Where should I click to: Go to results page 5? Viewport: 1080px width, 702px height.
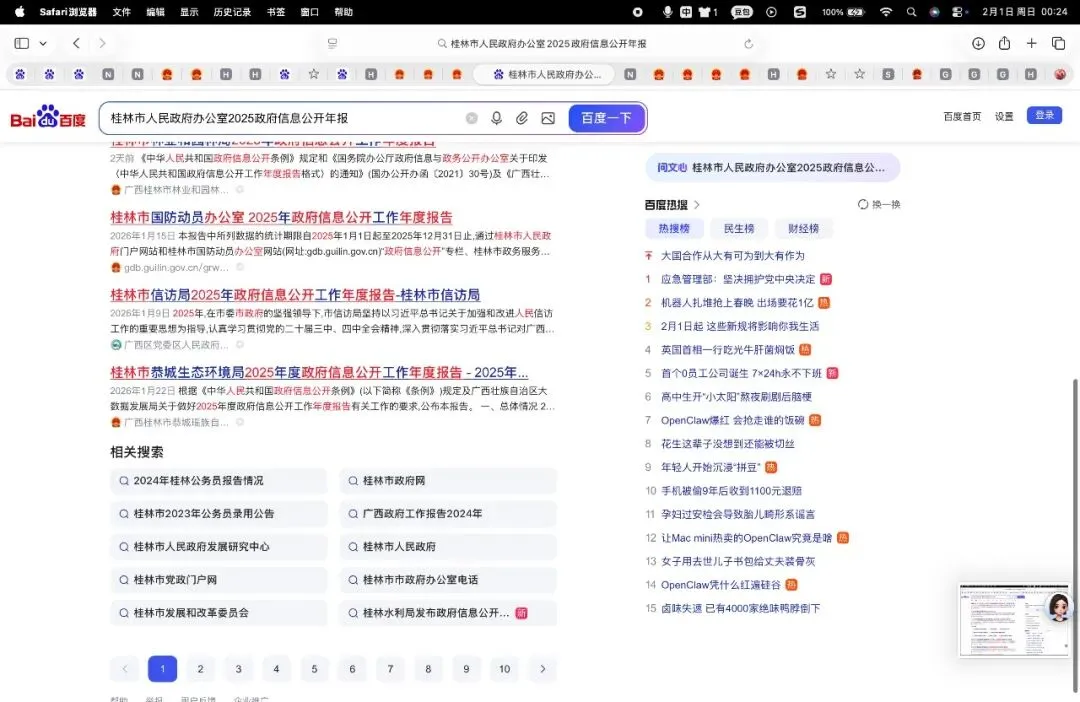[x=314, y=669]
